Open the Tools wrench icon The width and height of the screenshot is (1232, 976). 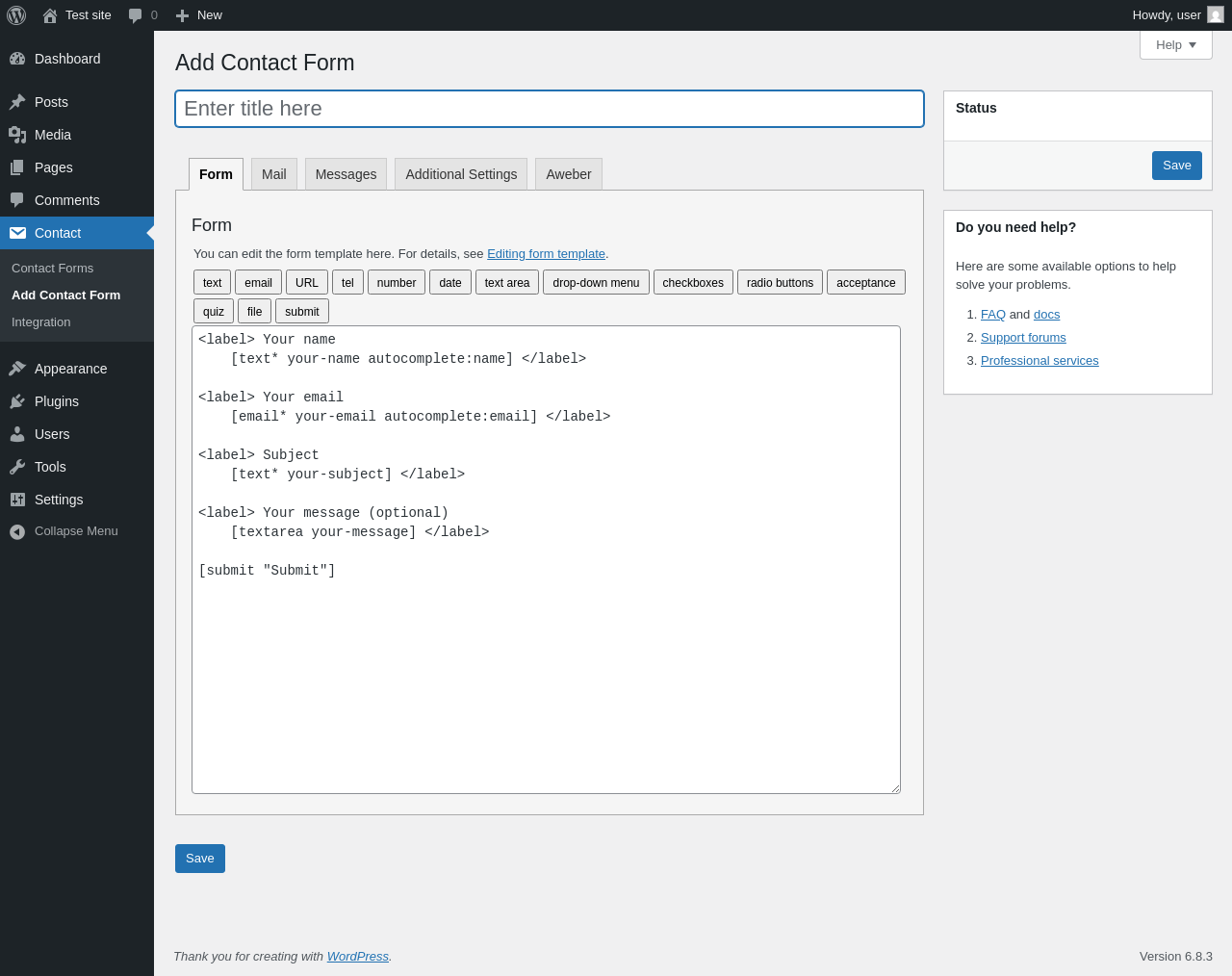tap(17, 467)
